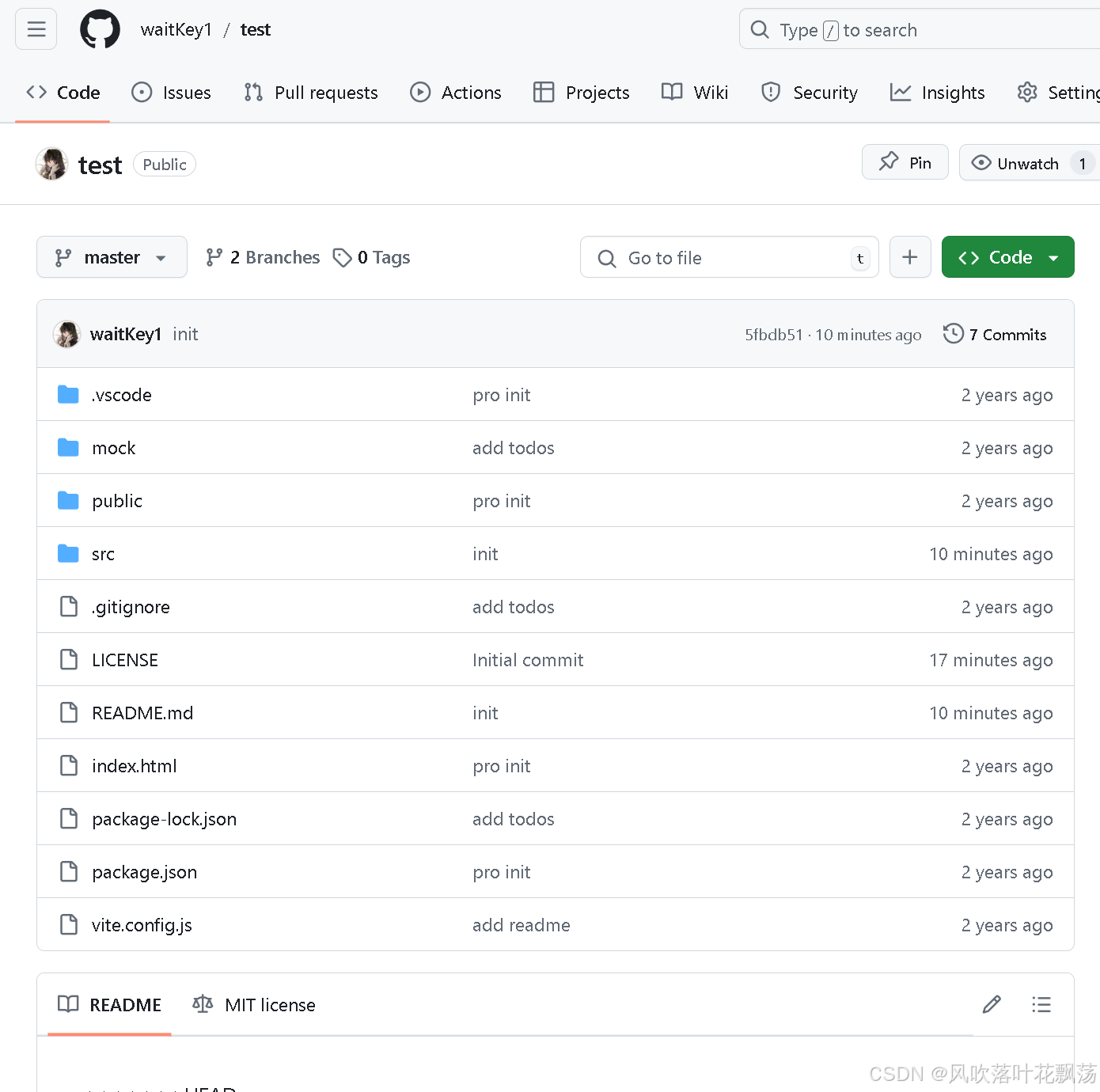Click the package.json file icon
Screen dimensions: 1100x1092
tap(69, 871)
